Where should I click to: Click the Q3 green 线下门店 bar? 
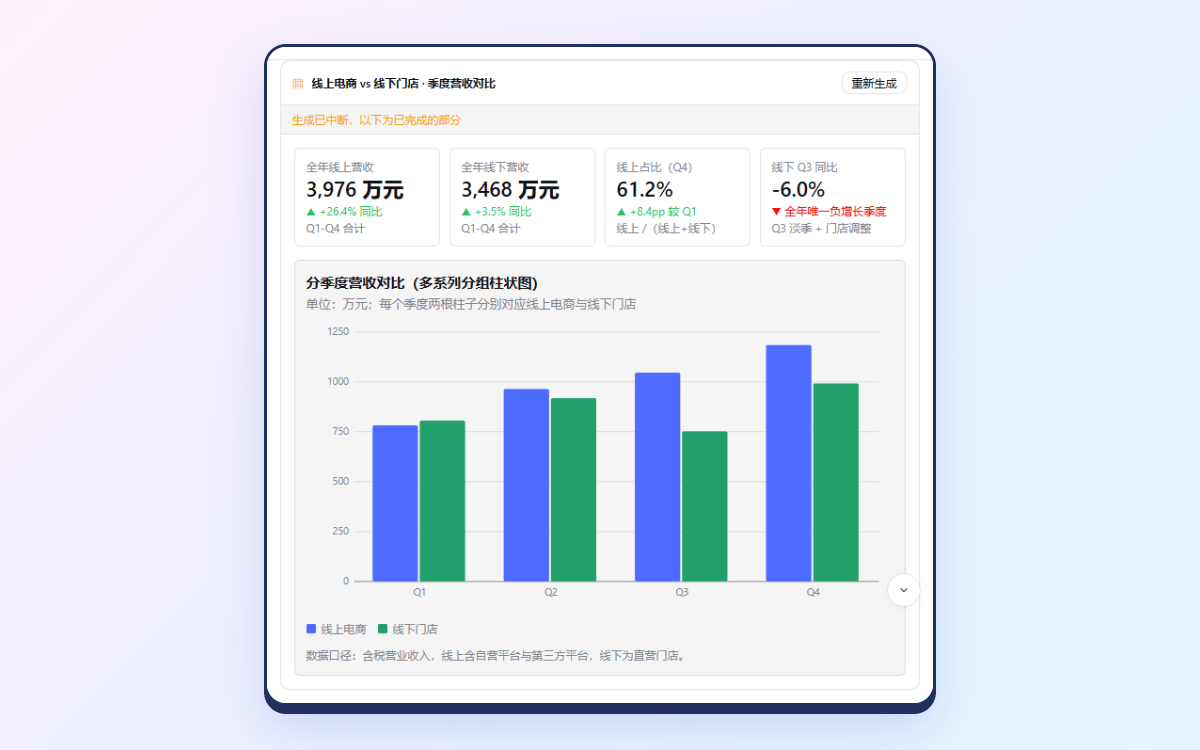704,506
